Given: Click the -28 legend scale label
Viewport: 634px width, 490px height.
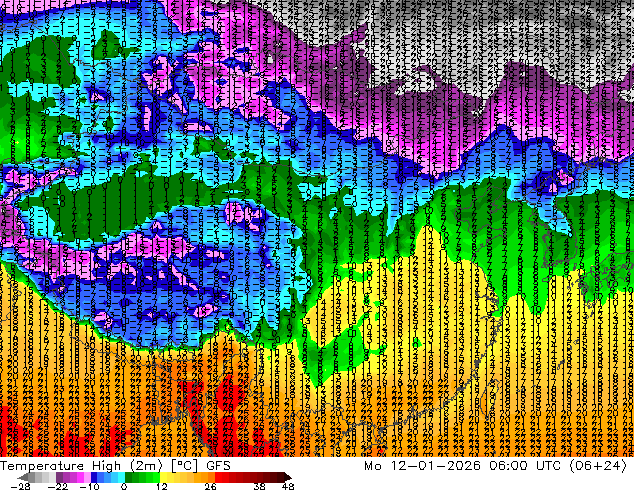Looking at the screenshot, I should click(20, 486).
